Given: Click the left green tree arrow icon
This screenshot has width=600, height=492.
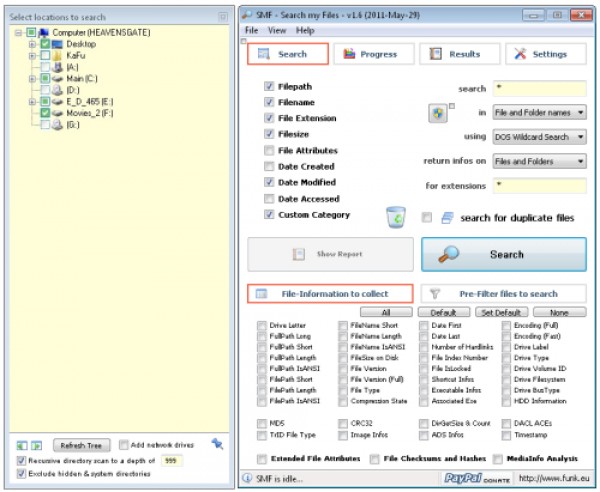Looking at the screenshot, I should point(22,445).
